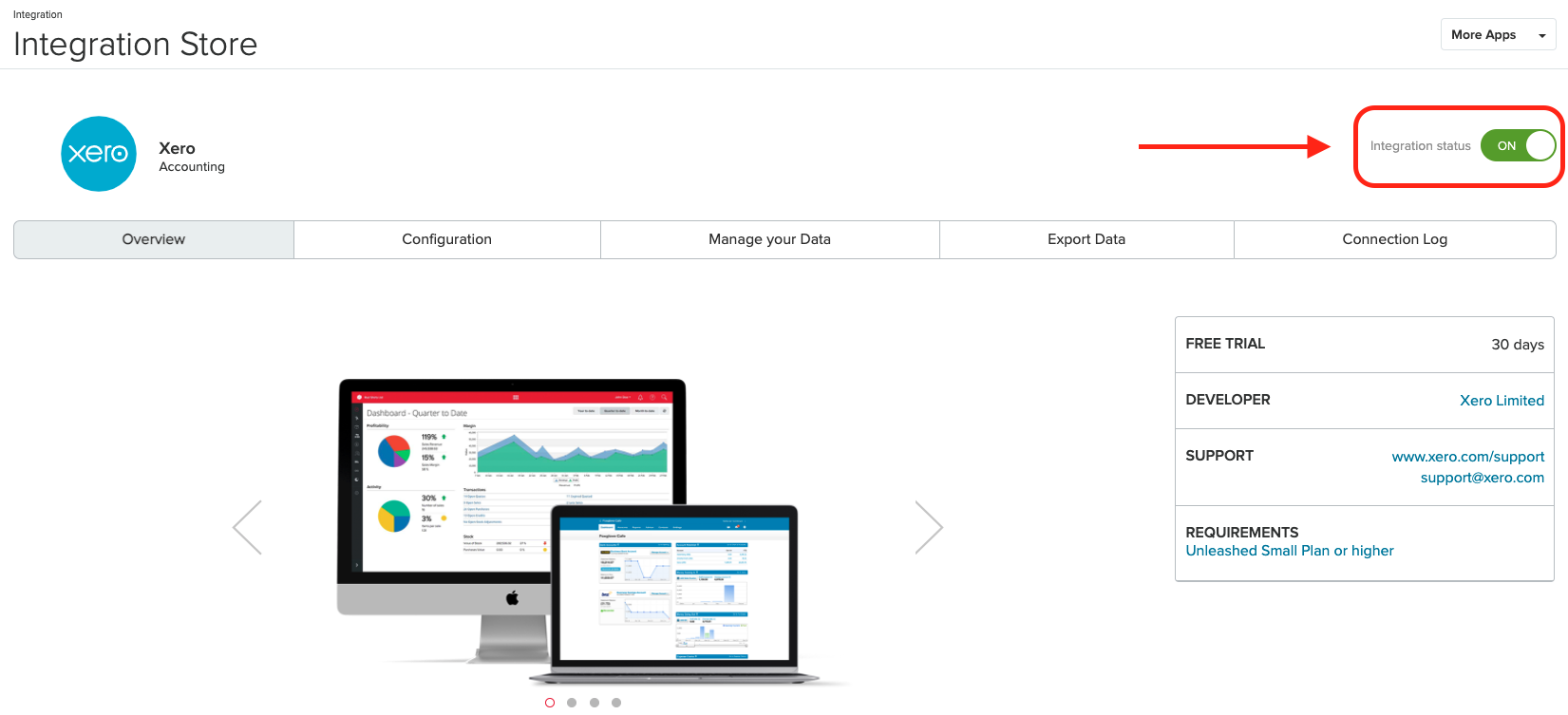The width and height of the screenshot is (1568, 715).
Task: View the Connection Log tab
Action: (x=1395, y=239)
